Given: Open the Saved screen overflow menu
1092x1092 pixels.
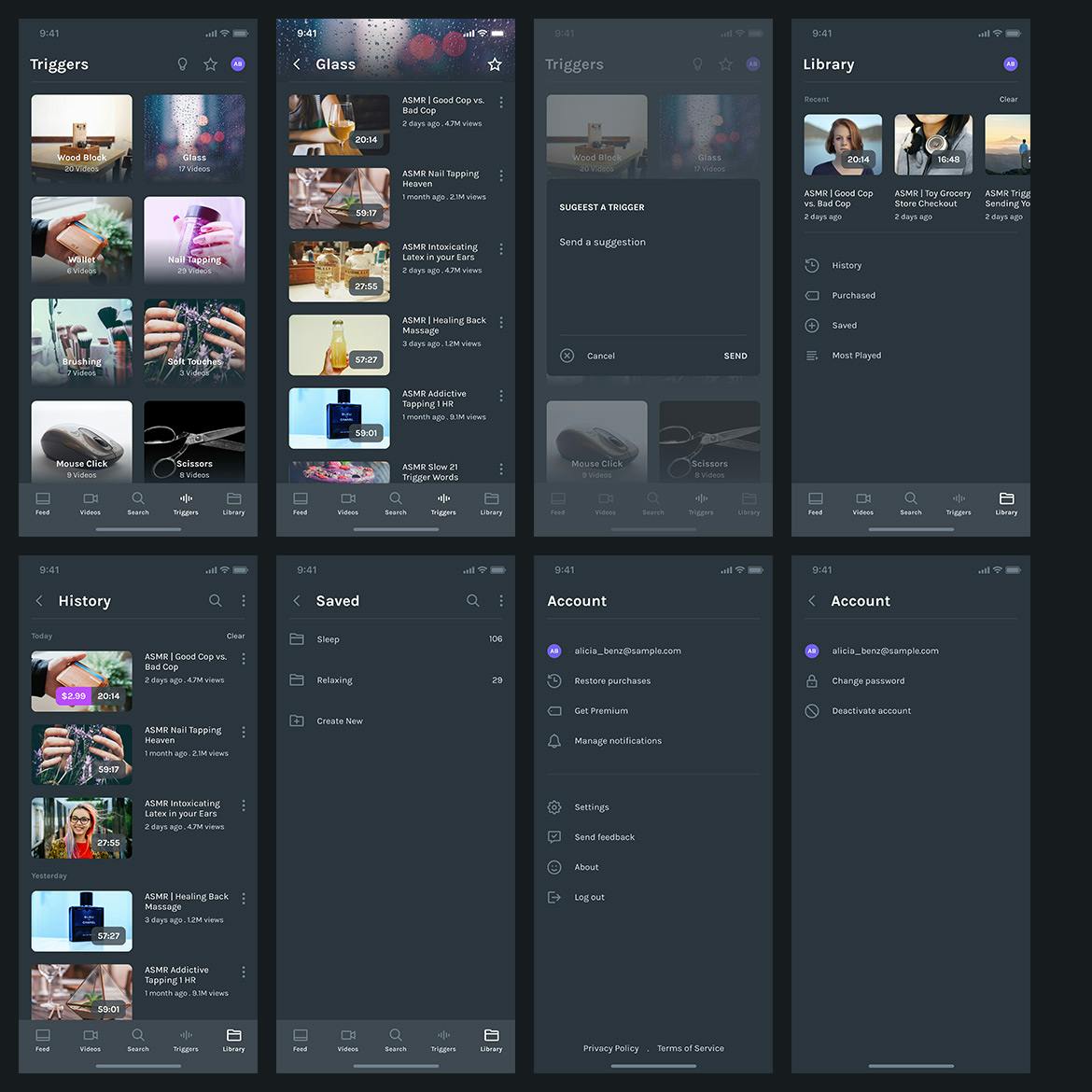Looking at the screenshot, I should point(500,600).
